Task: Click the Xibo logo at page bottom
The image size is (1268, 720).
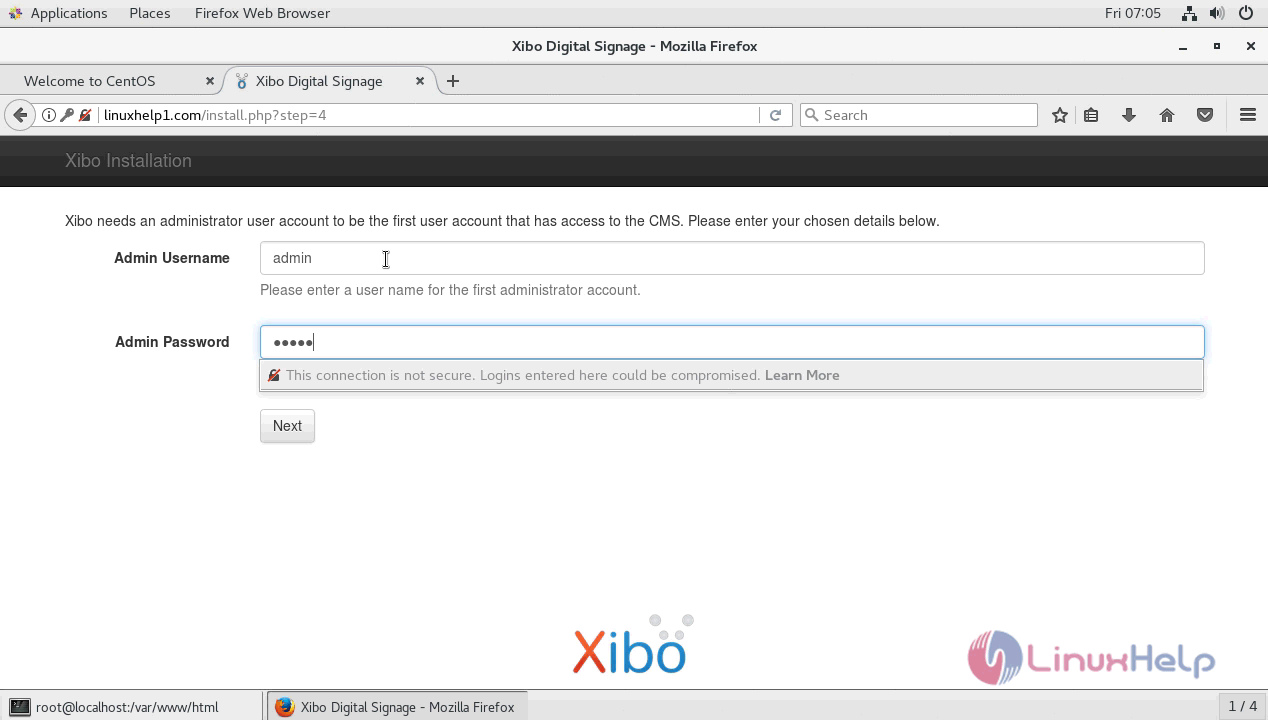Action: 633,645
